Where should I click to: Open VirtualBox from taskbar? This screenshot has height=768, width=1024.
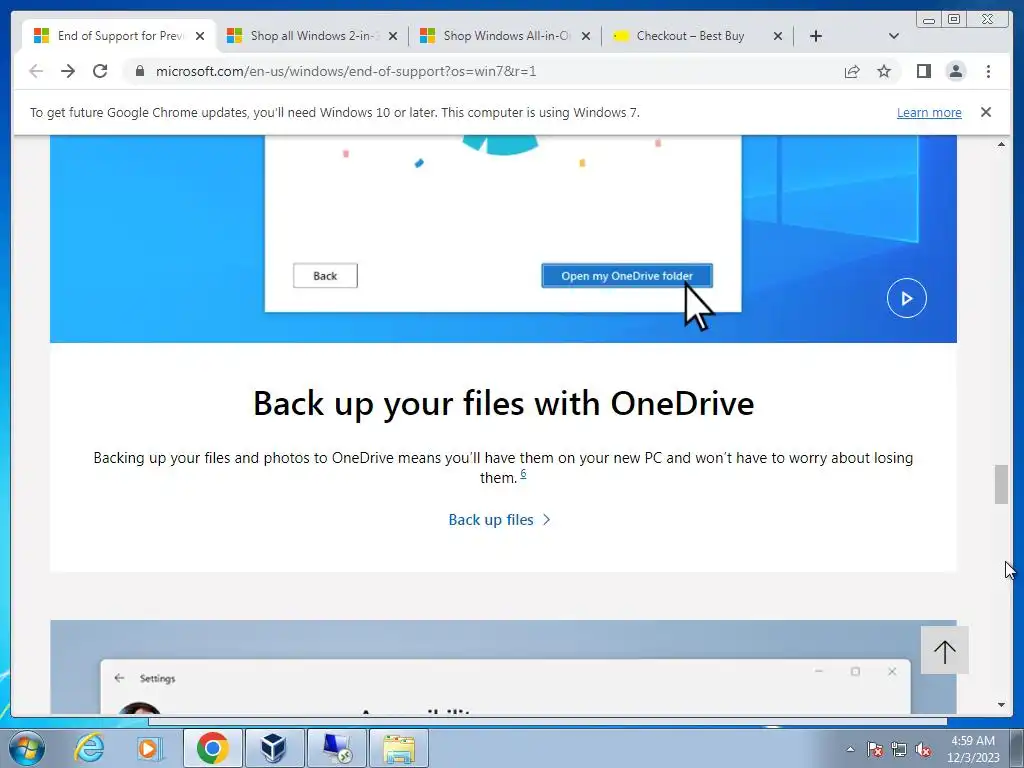pyautogui.click(x=274, y=748)
